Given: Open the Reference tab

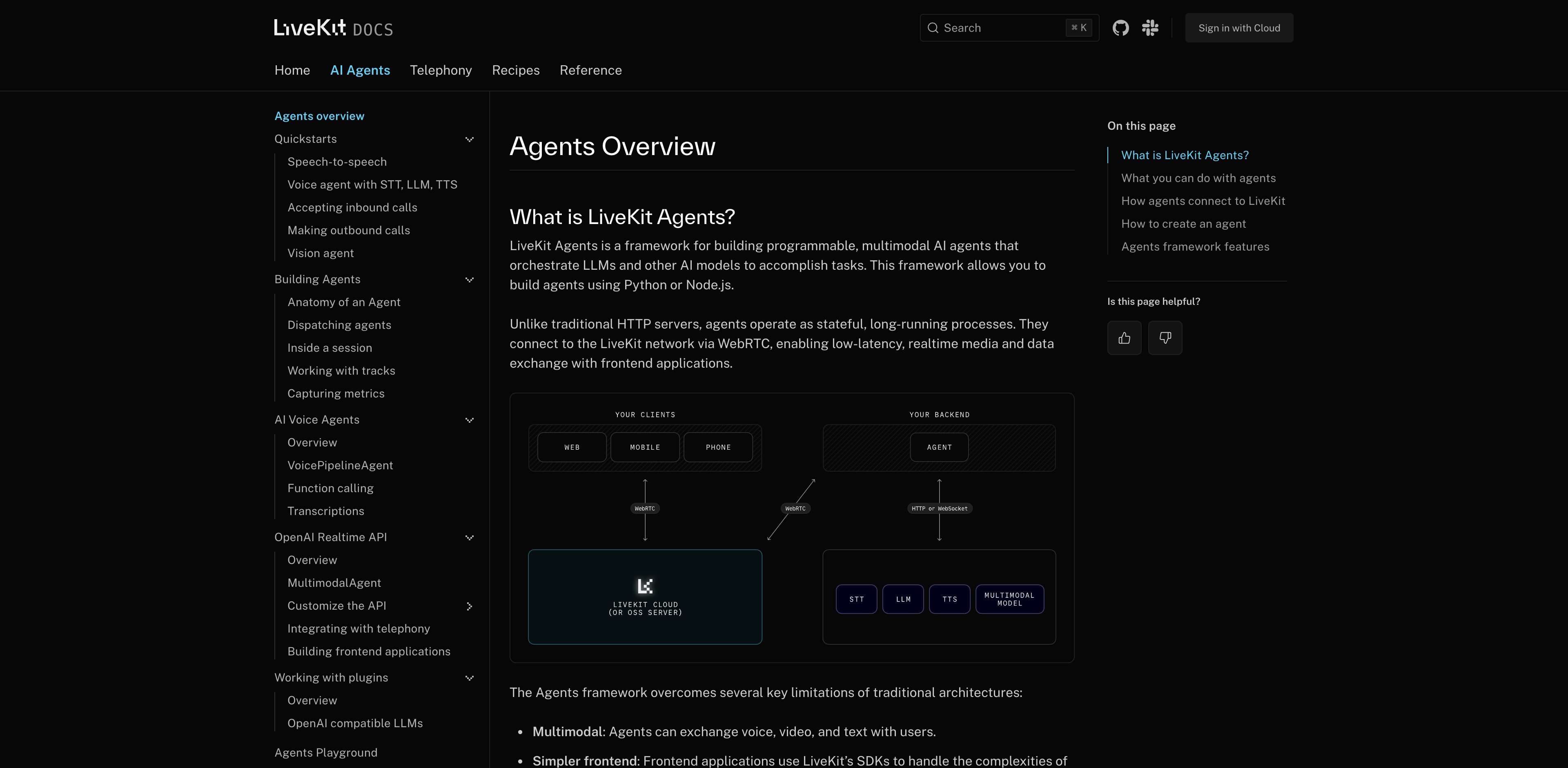Looking at the screenshot, I should click(590, 70).
